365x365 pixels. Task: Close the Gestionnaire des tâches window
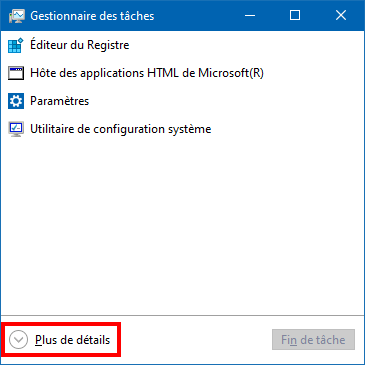click(x=341, y=15)
